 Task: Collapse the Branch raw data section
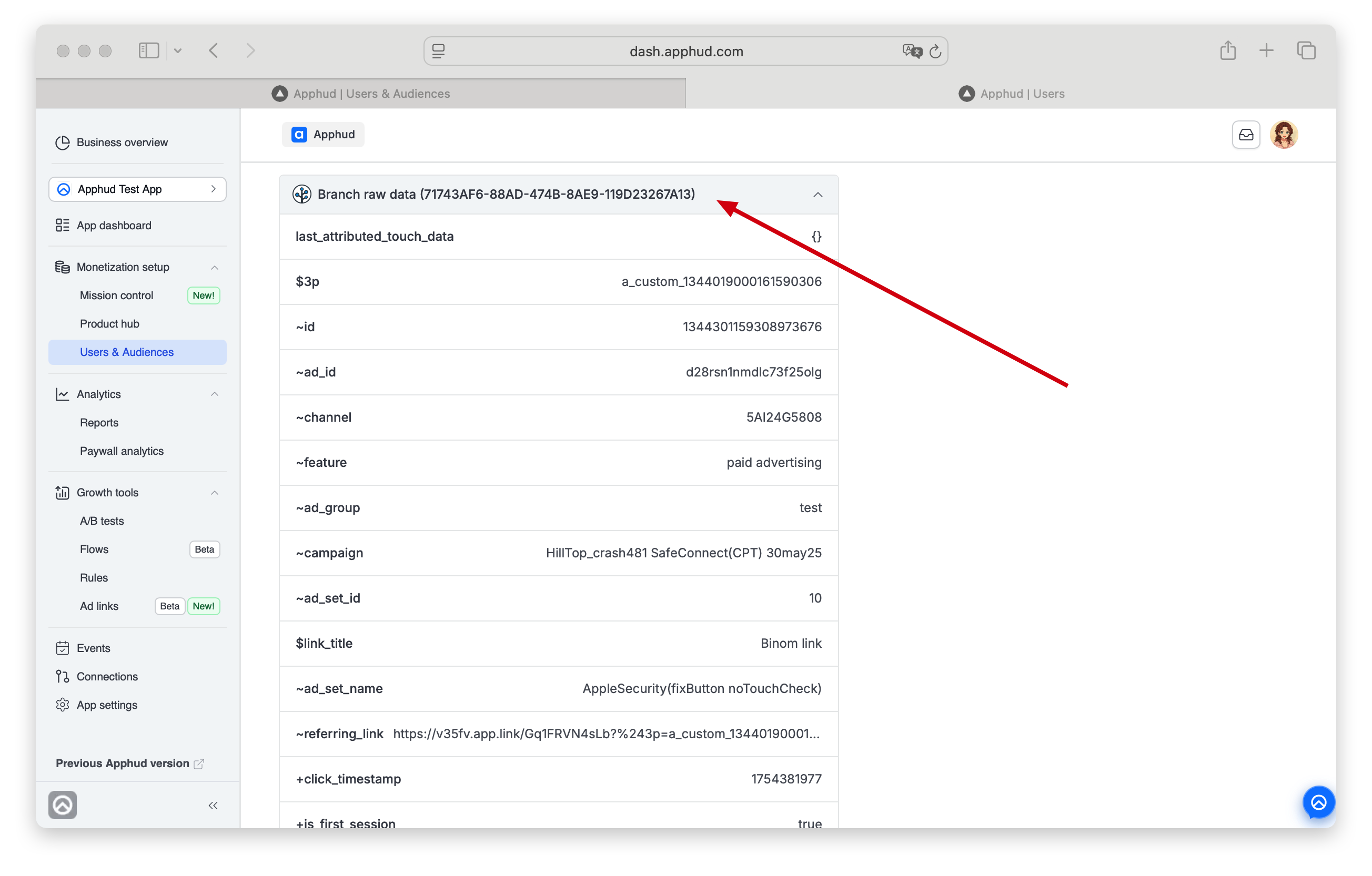coord(818,195)
